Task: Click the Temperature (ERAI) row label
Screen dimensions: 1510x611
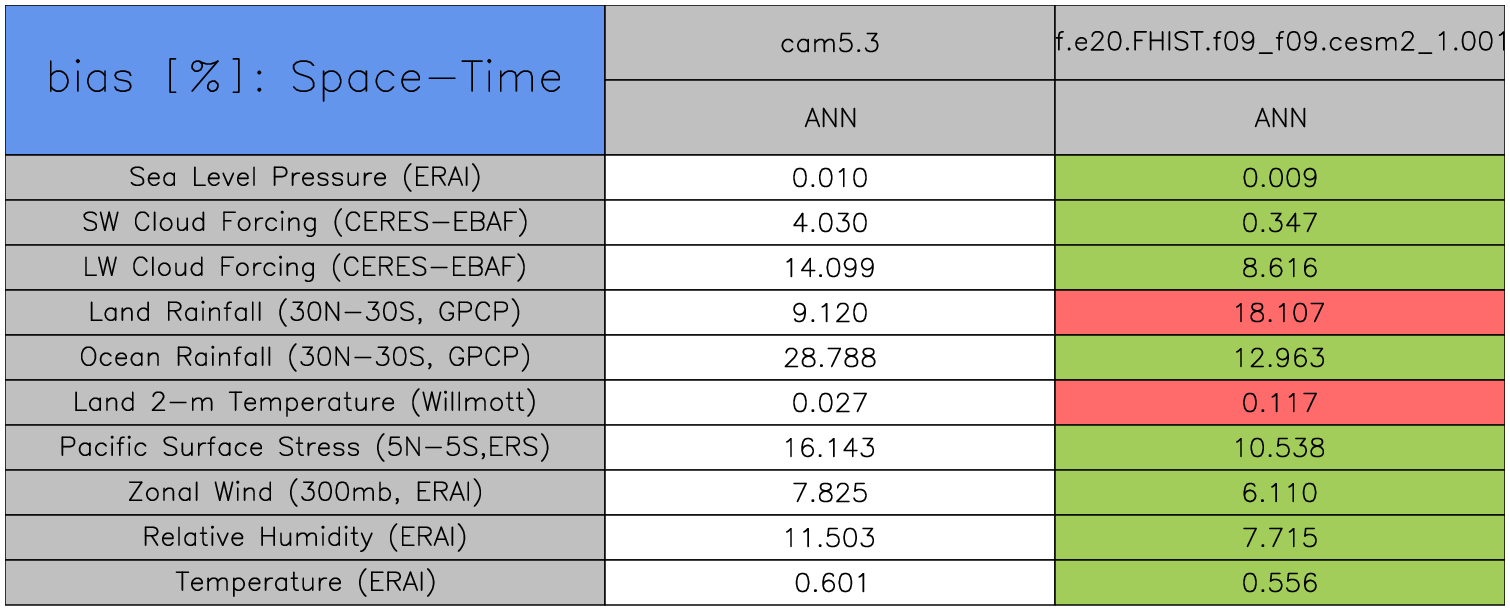Action: coord(305,582)
